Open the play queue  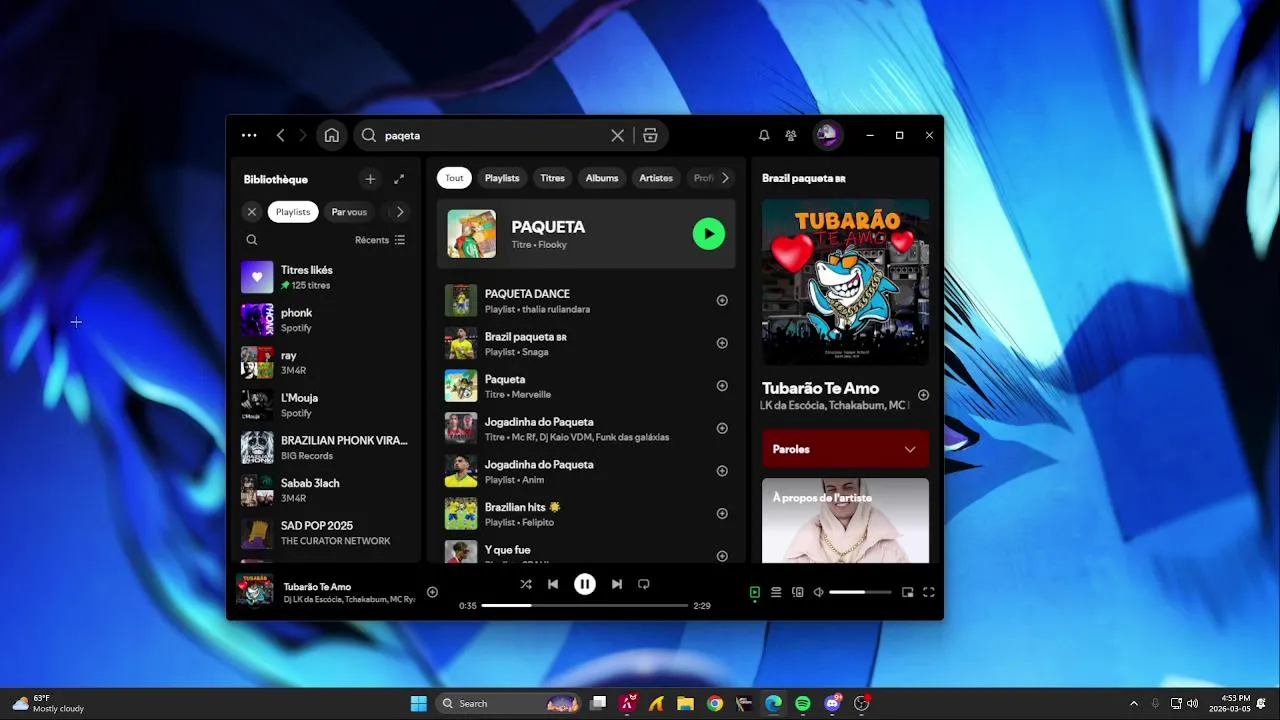click(x=776, y=592)
